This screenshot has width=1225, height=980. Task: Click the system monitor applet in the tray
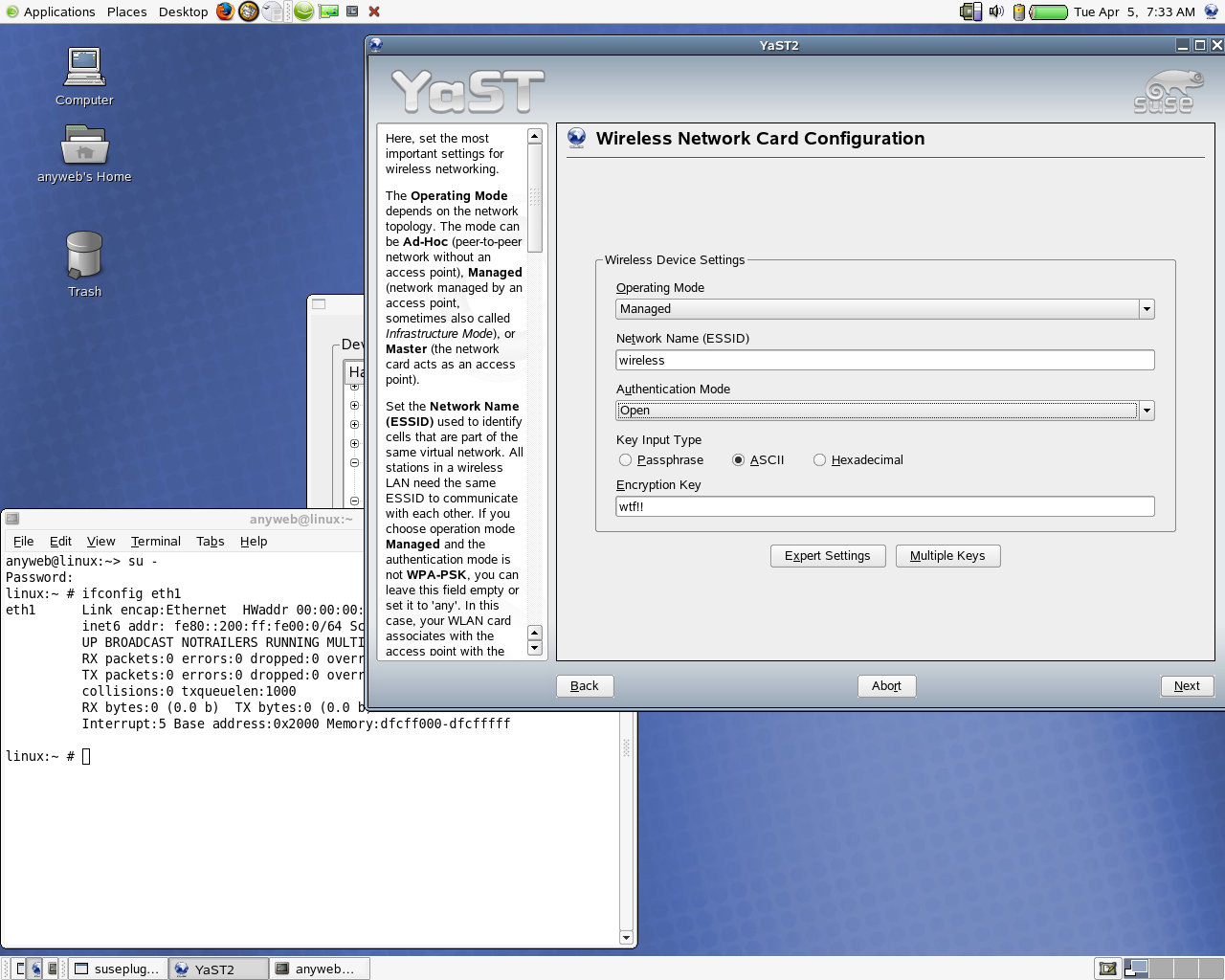[970, 11]
